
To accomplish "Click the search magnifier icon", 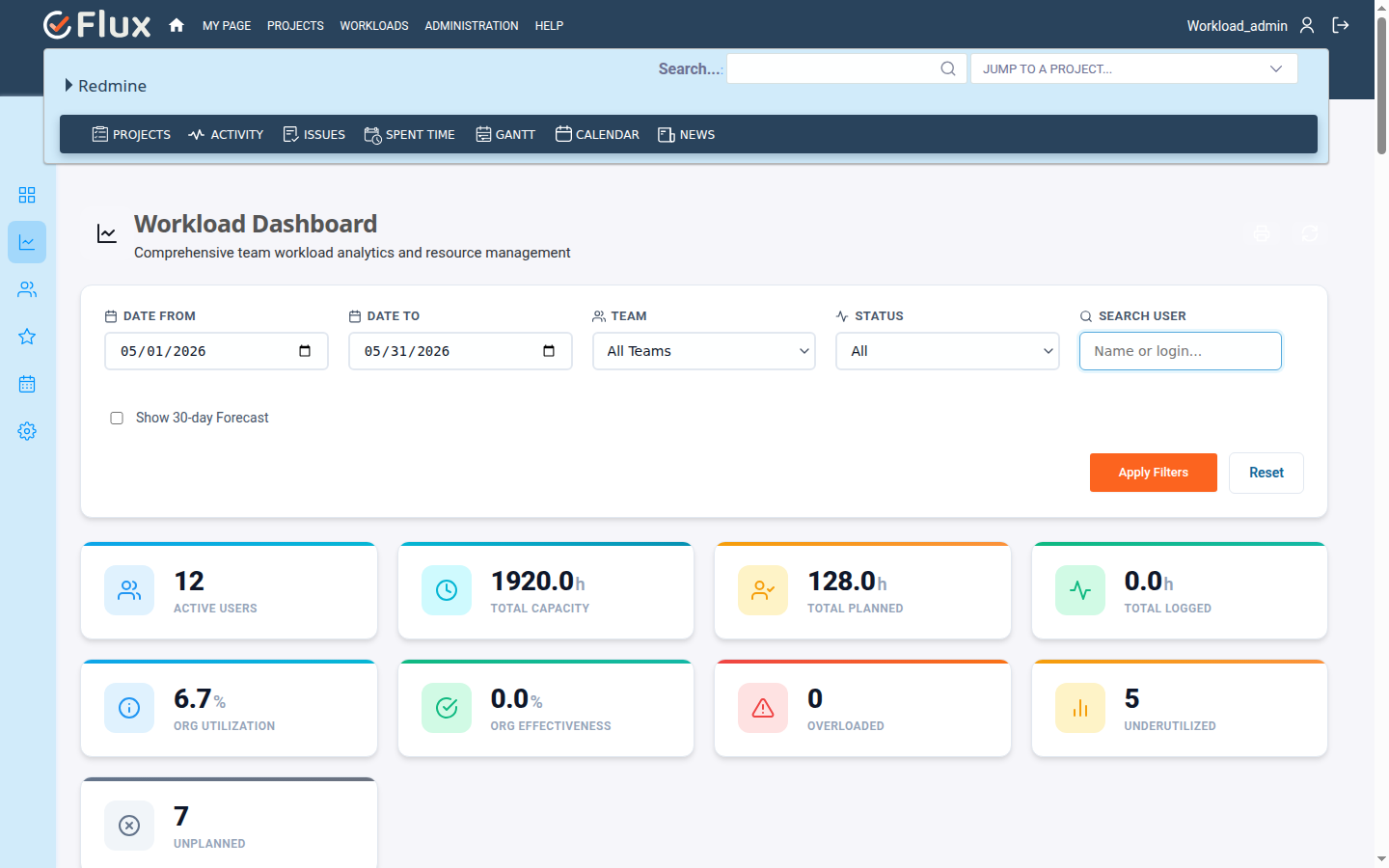I will click(948, 68).
